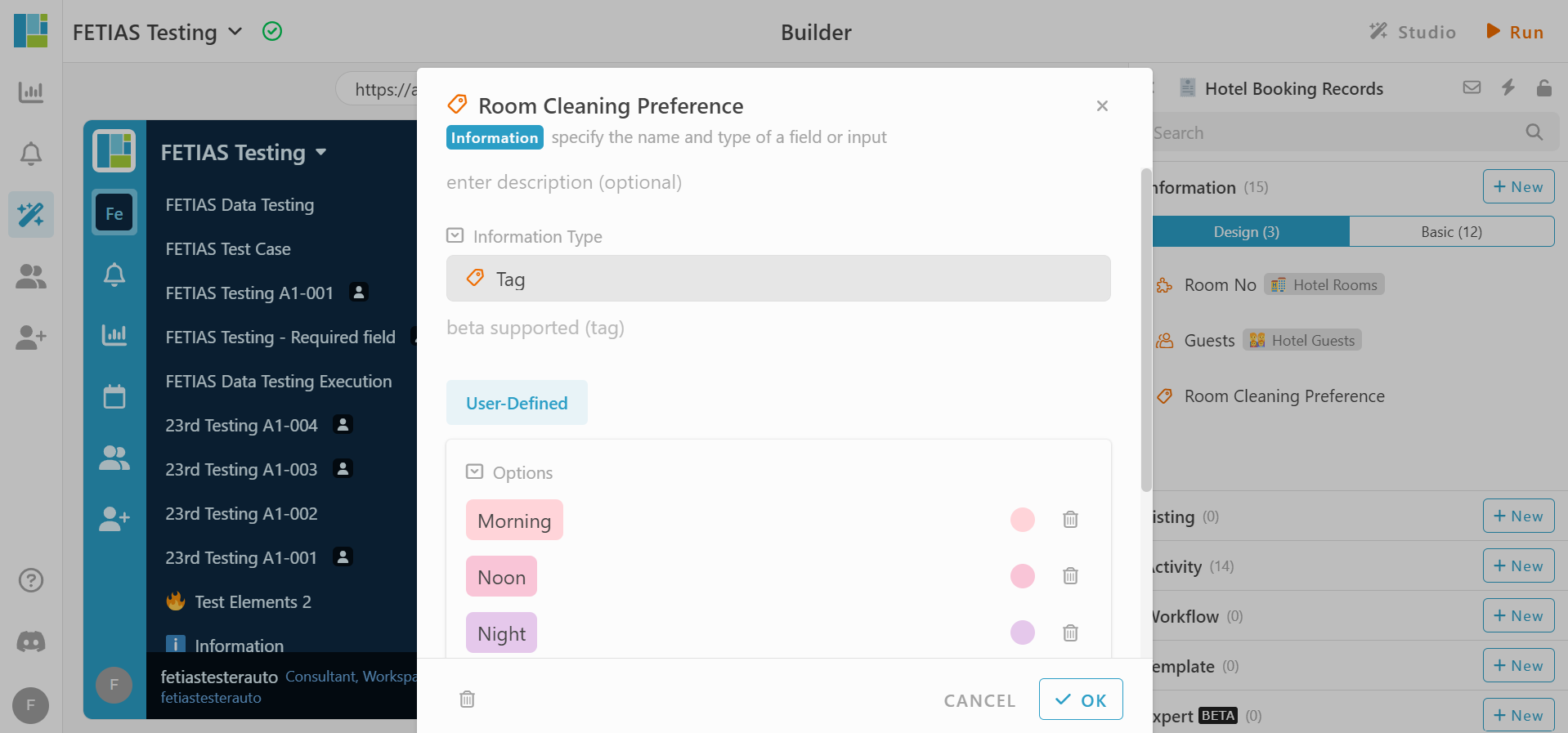Select the Design (3) tab
This screenshot has height=733, width=1568.
coord(1247,231)
